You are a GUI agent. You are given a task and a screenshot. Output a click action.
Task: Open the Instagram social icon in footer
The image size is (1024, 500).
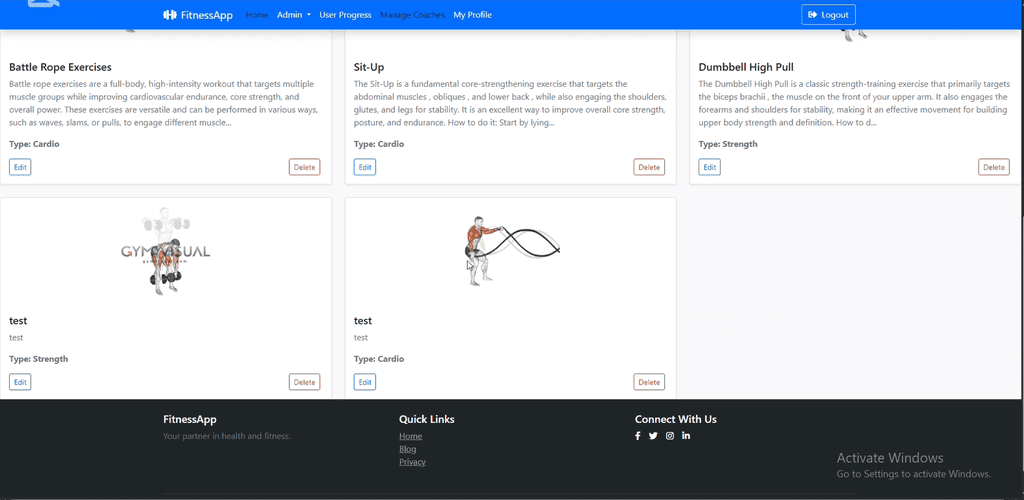[x=670, y=436]
